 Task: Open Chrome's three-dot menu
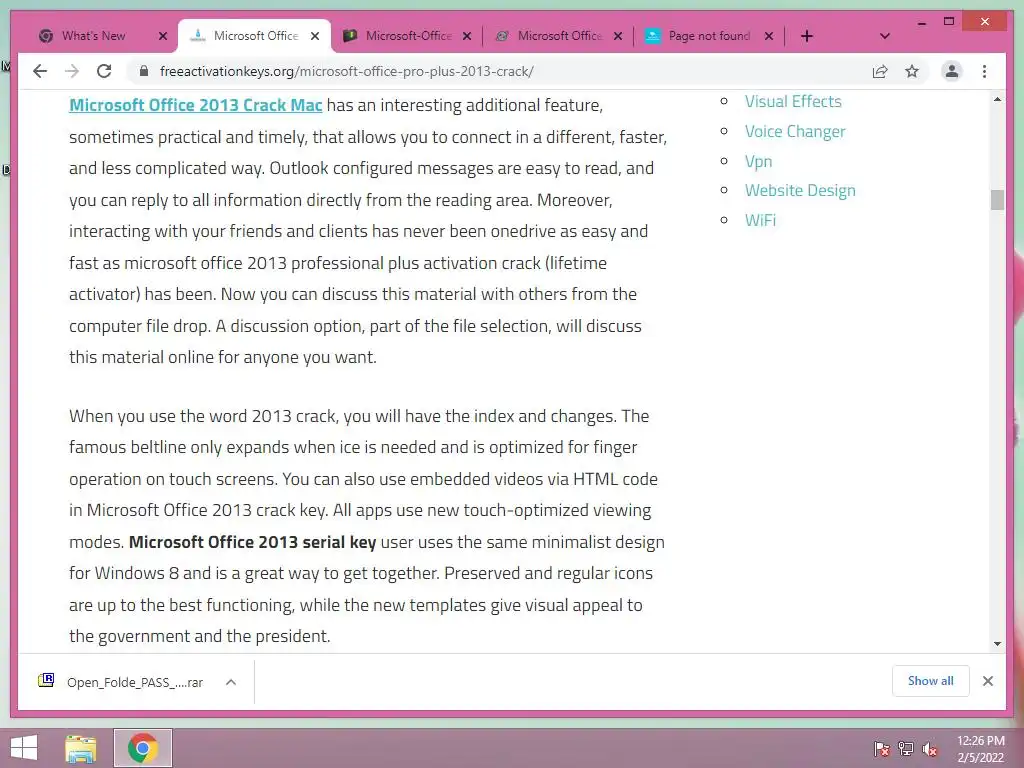point(984,71)
